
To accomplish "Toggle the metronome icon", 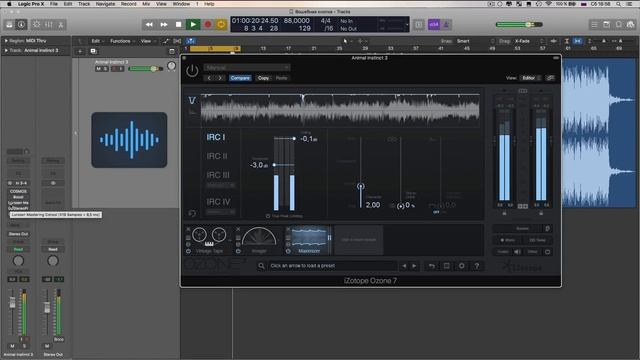I will [446, 24].
